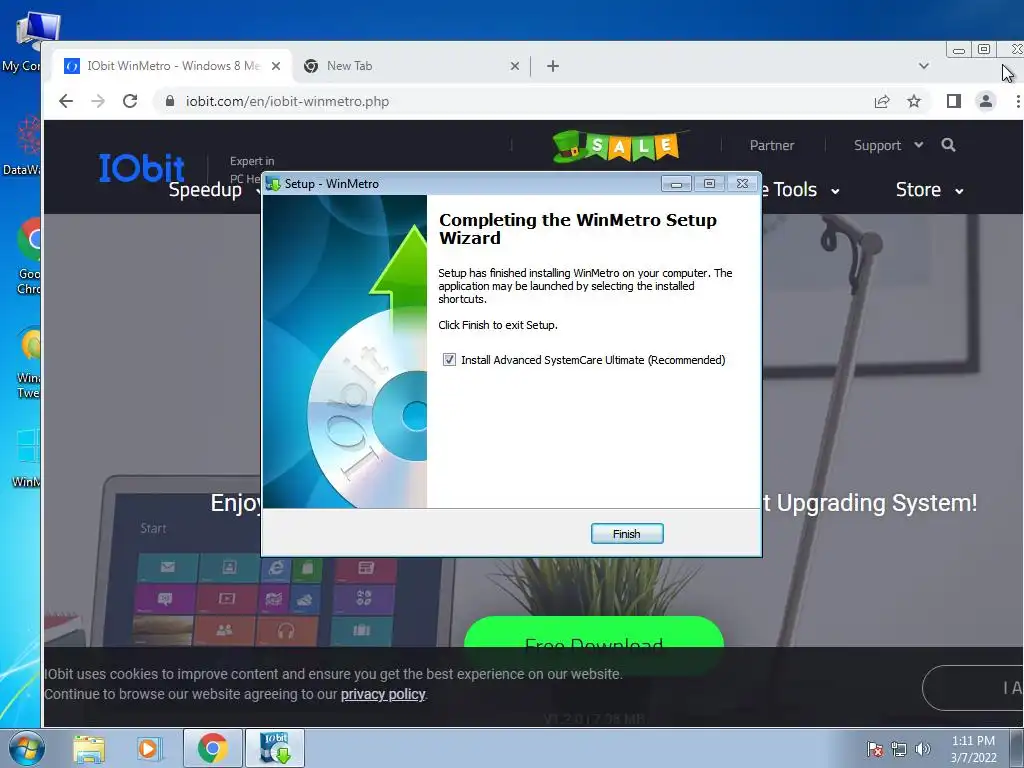
Task: Select the DataWa desktop icon
Action: (x=23, y=145)
